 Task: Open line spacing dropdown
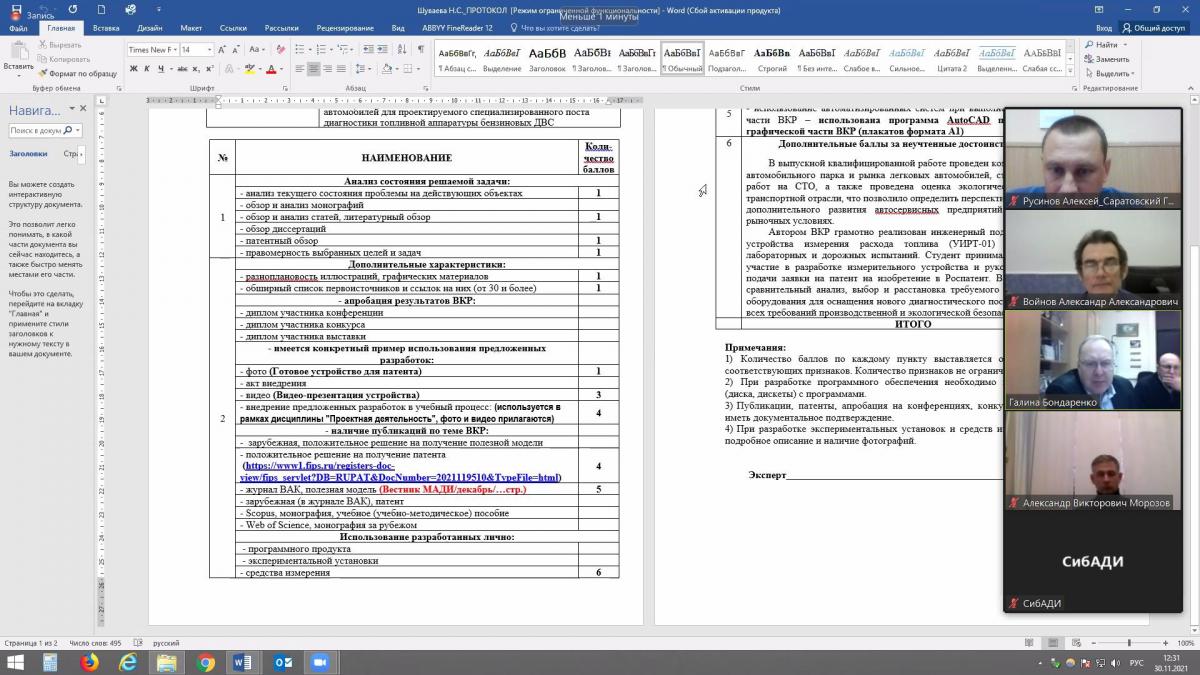[371, 68]
